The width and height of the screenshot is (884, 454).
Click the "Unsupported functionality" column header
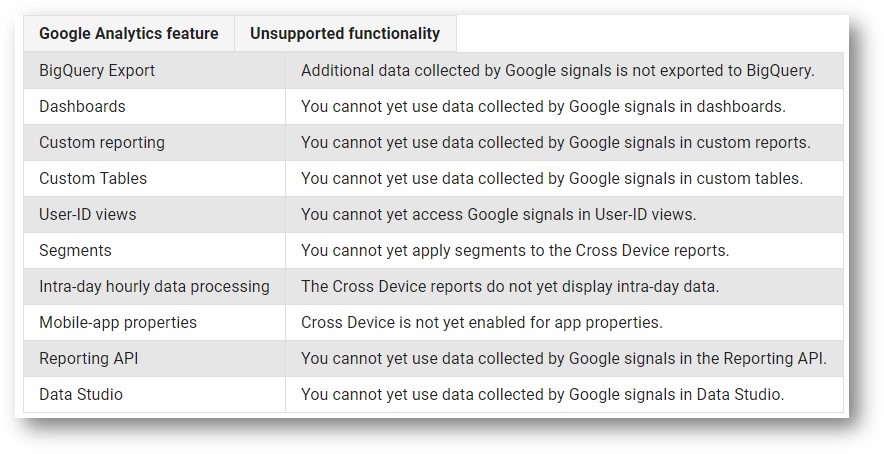tap(345, 34)
